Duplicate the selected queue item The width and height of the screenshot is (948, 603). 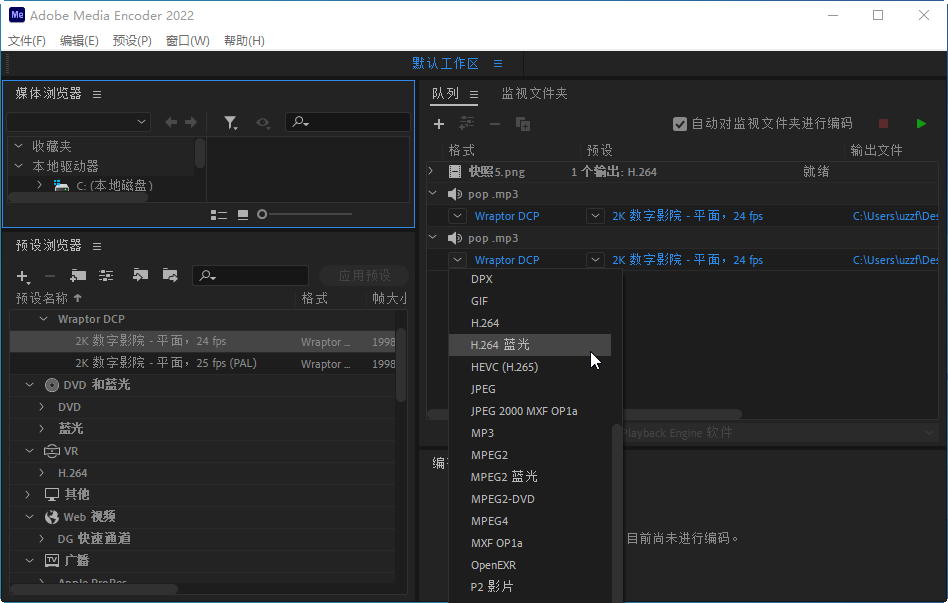point(521,123)
